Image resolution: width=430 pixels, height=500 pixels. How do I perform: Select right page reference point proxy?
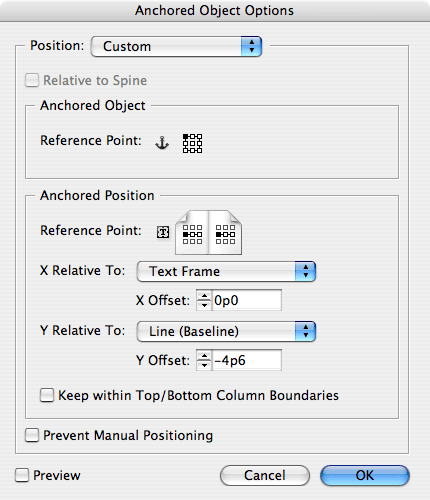tap(225, 234)
